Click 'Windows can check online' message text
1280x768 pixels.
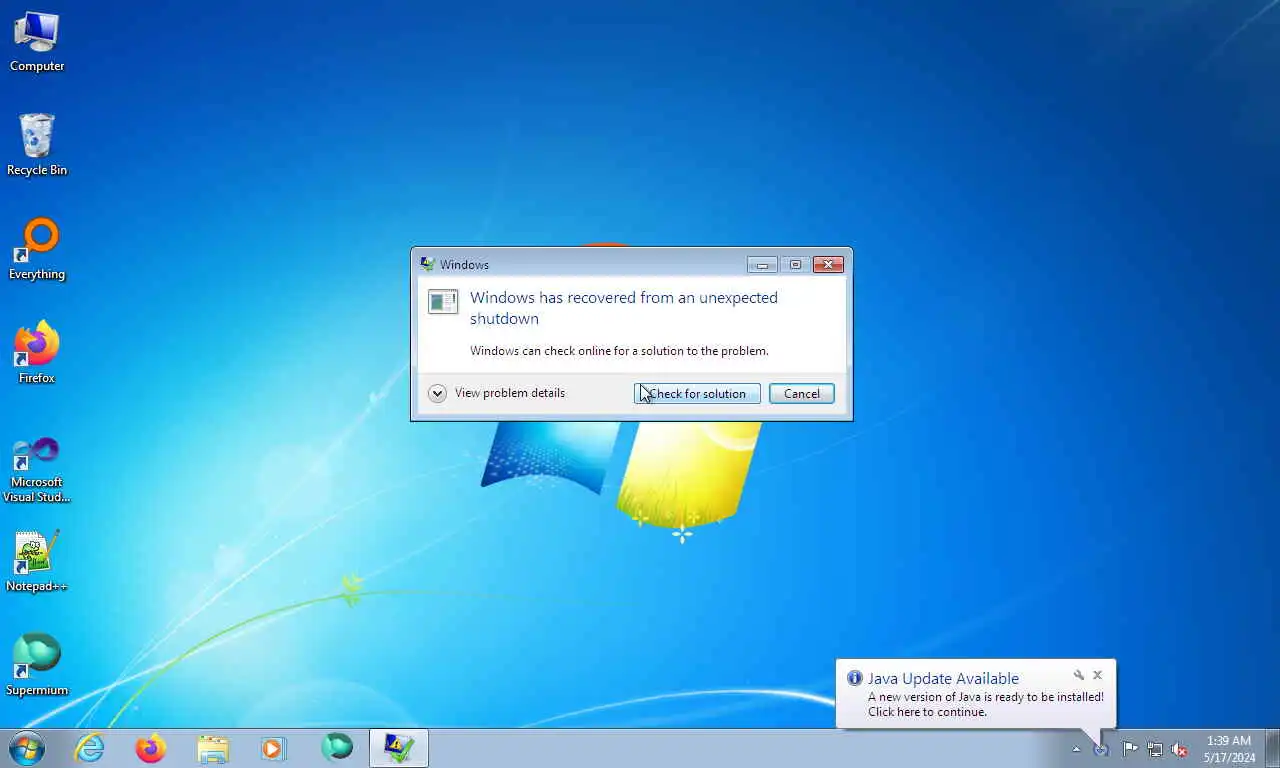619,351
